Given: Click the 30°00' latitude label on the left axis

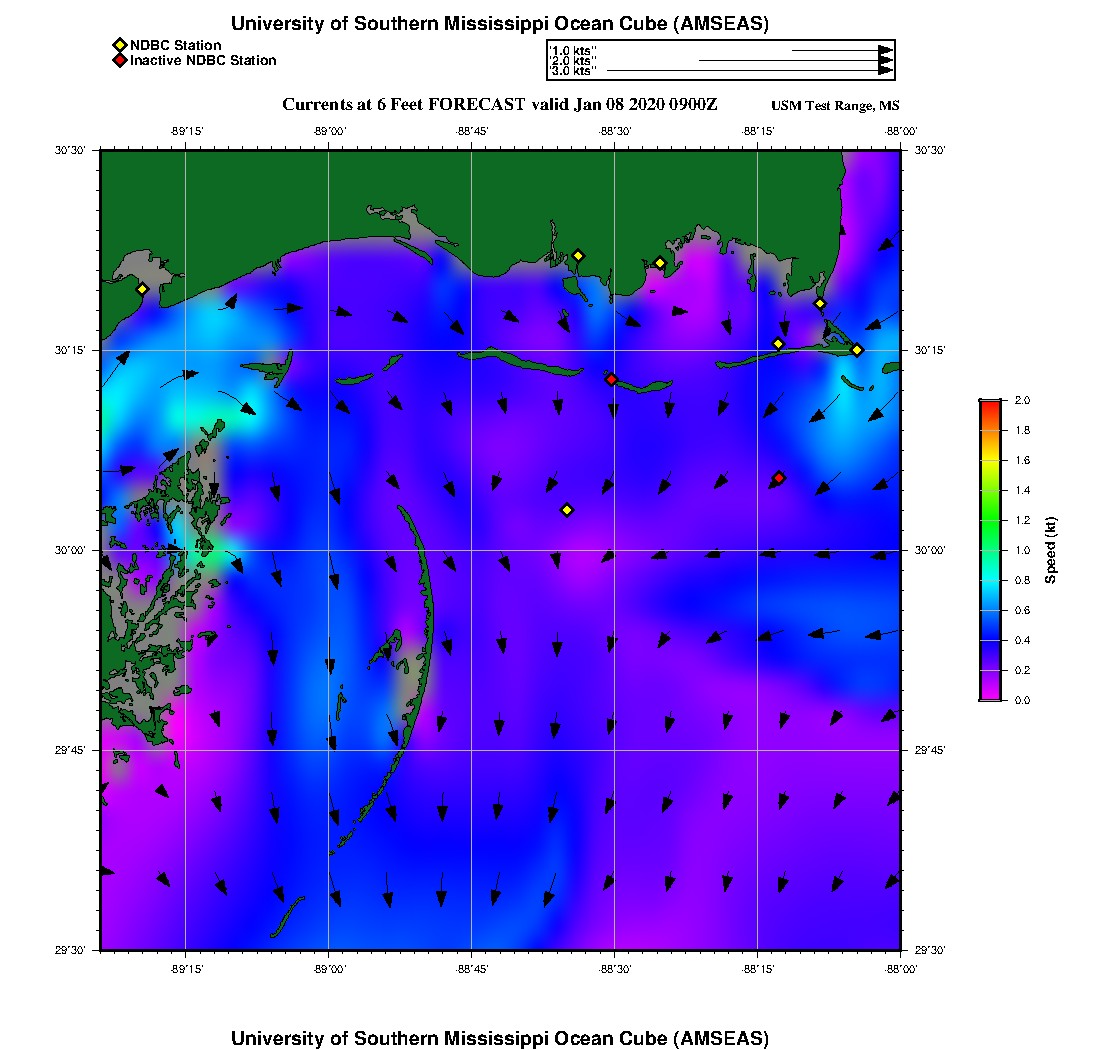Looking at the screenshot, I should tap(70, 550).
